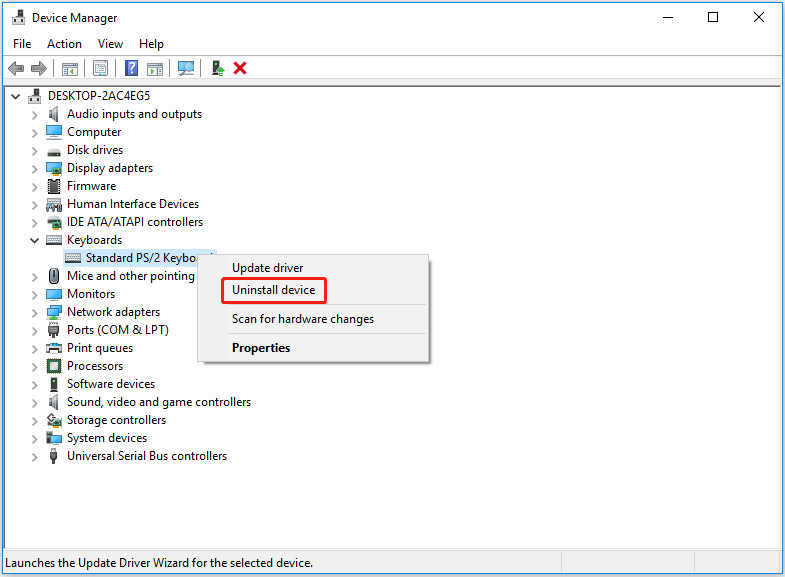Show/hide console tree toolbar icon
The width and height of the screenshot is (785, 577).
pyautogui.click(x=70, y=69)
